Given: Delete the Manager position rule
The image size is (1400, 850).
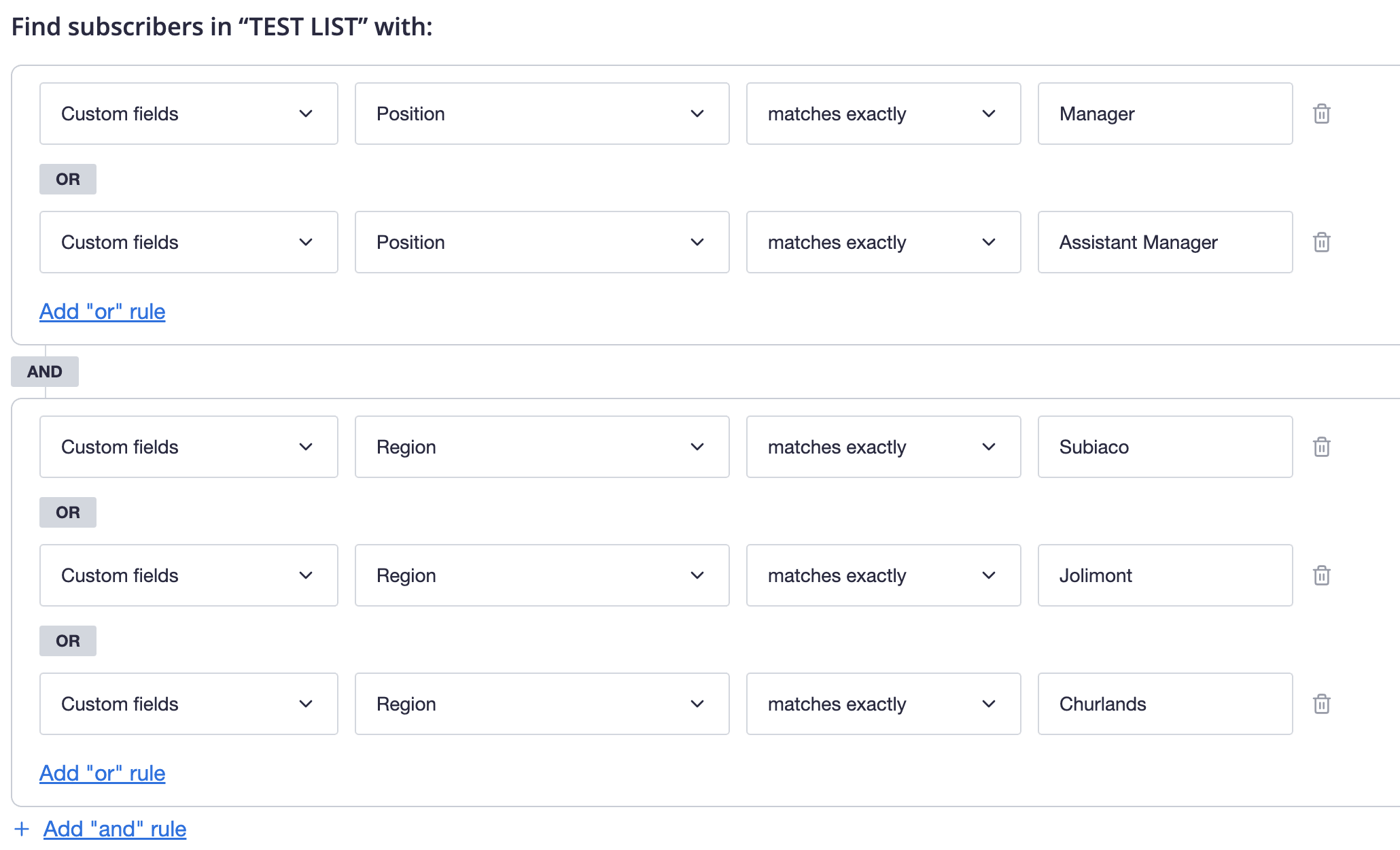Looking at the screenshot, I should click(1321, 114).
